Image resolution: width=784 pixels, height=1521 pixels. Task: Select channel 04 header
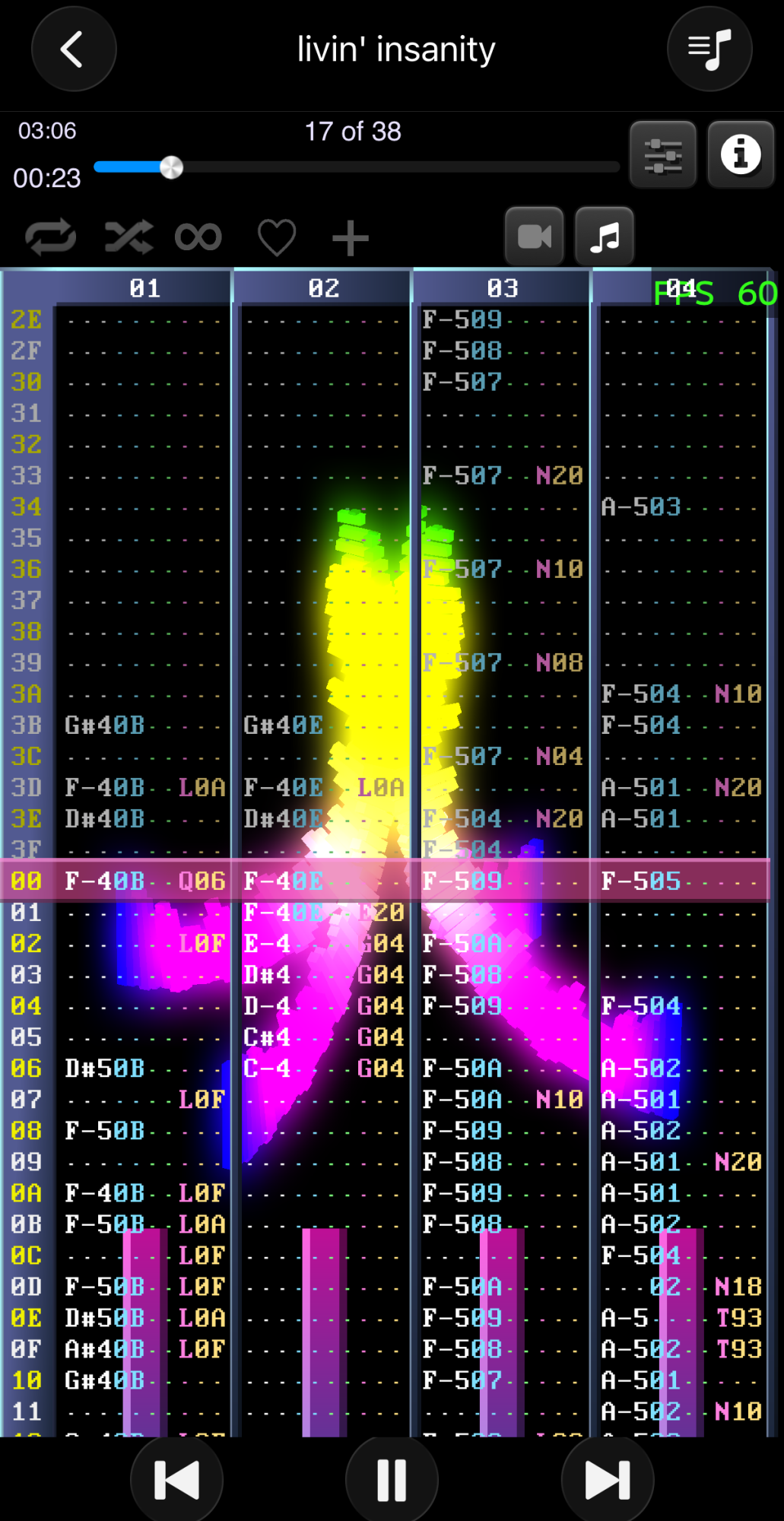coord(681,288)
